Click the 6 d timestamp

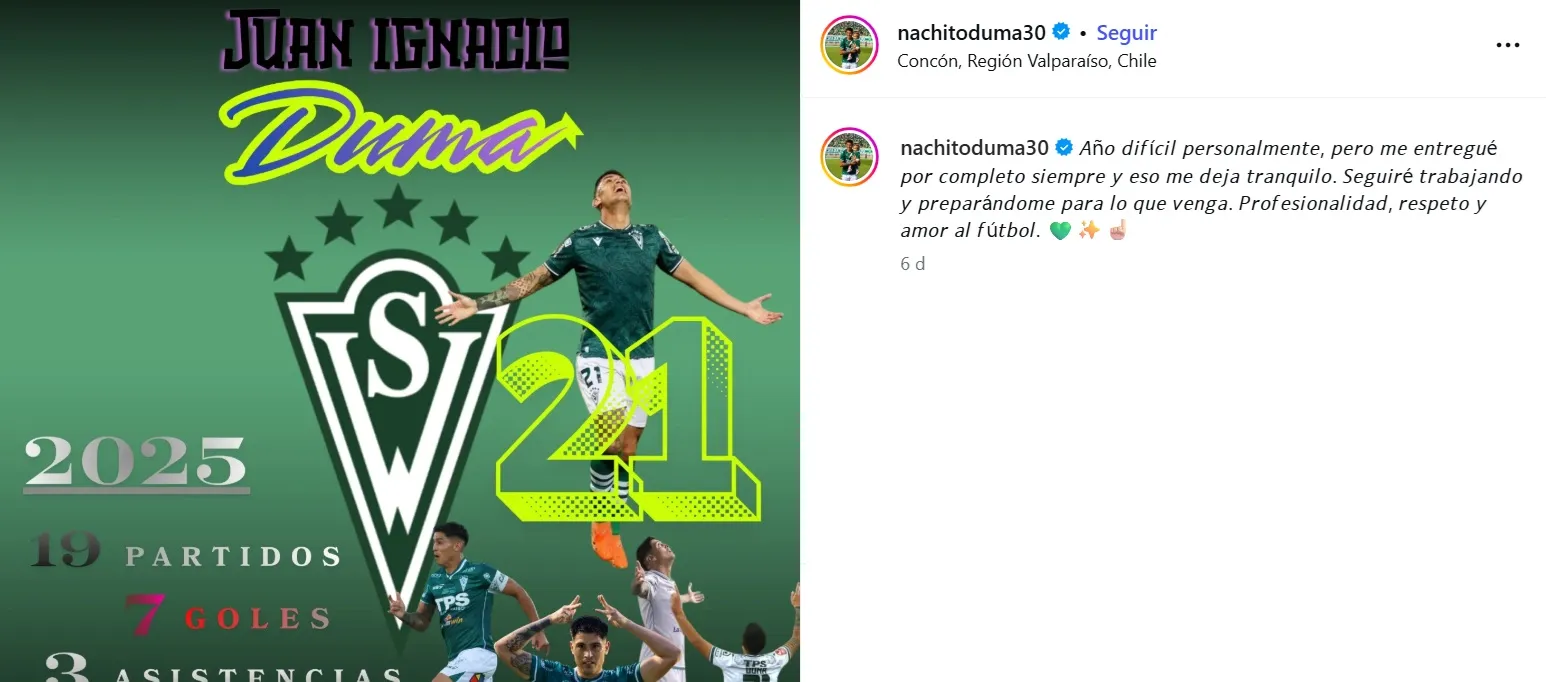coord(912,264)
